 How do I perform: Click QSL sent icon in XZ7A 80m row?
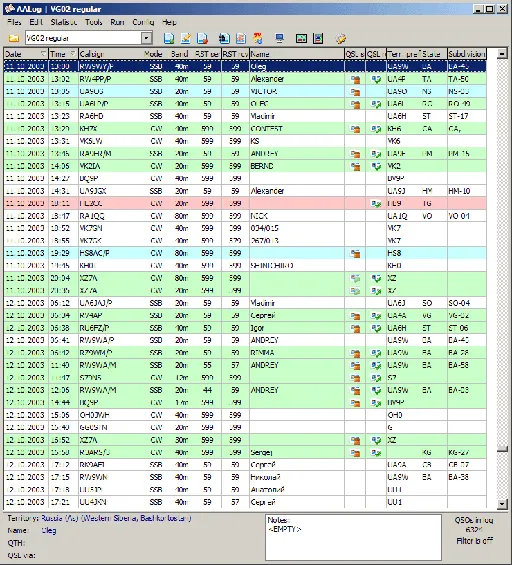[355, 279]
